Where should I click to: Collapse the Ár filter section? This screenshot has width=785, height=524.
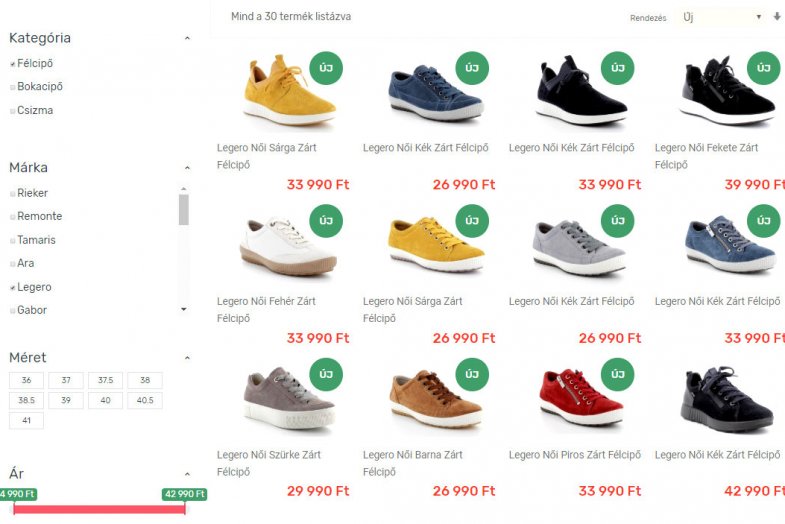(x=187, y=474)
